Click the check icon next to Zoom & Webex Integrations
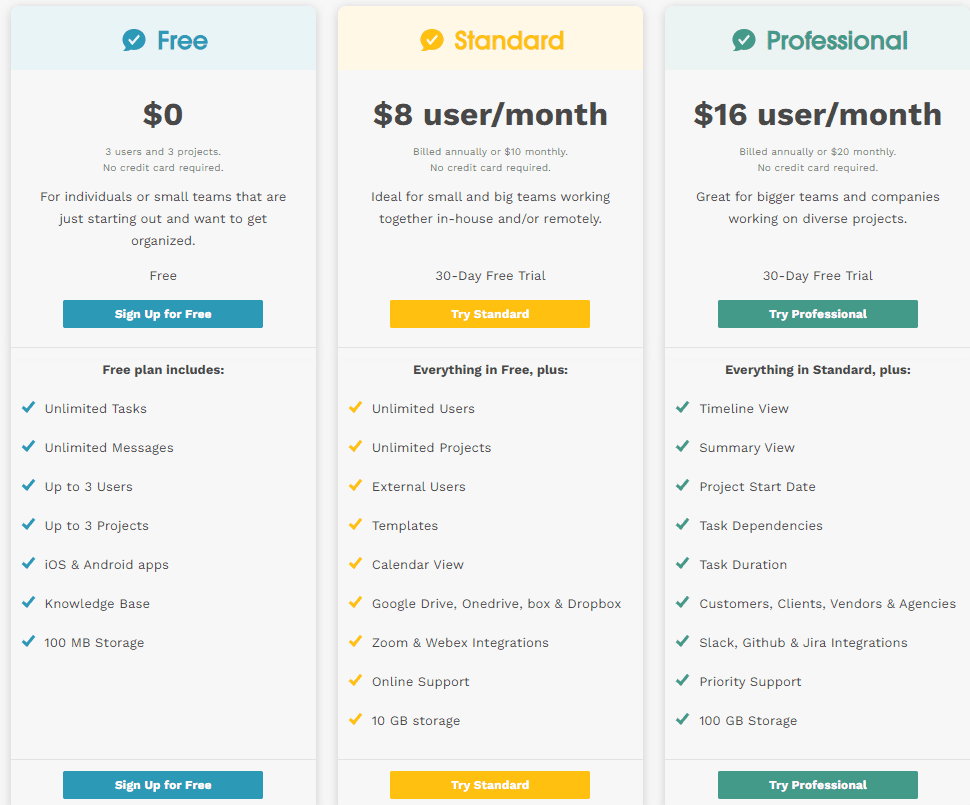Screen dimensions: 970x805 point(354,641)
